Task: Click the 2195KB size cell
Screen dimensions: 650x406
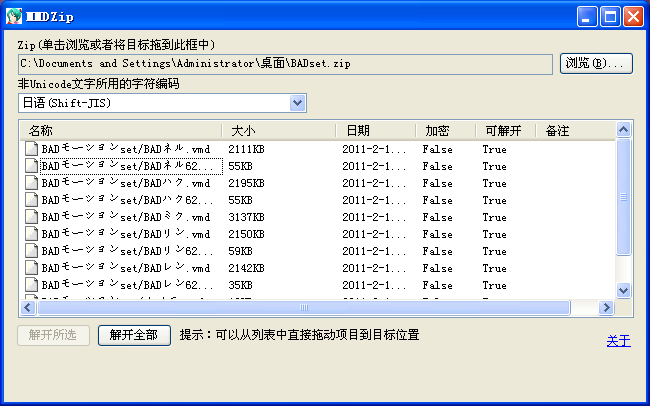Action: point(246,183)
